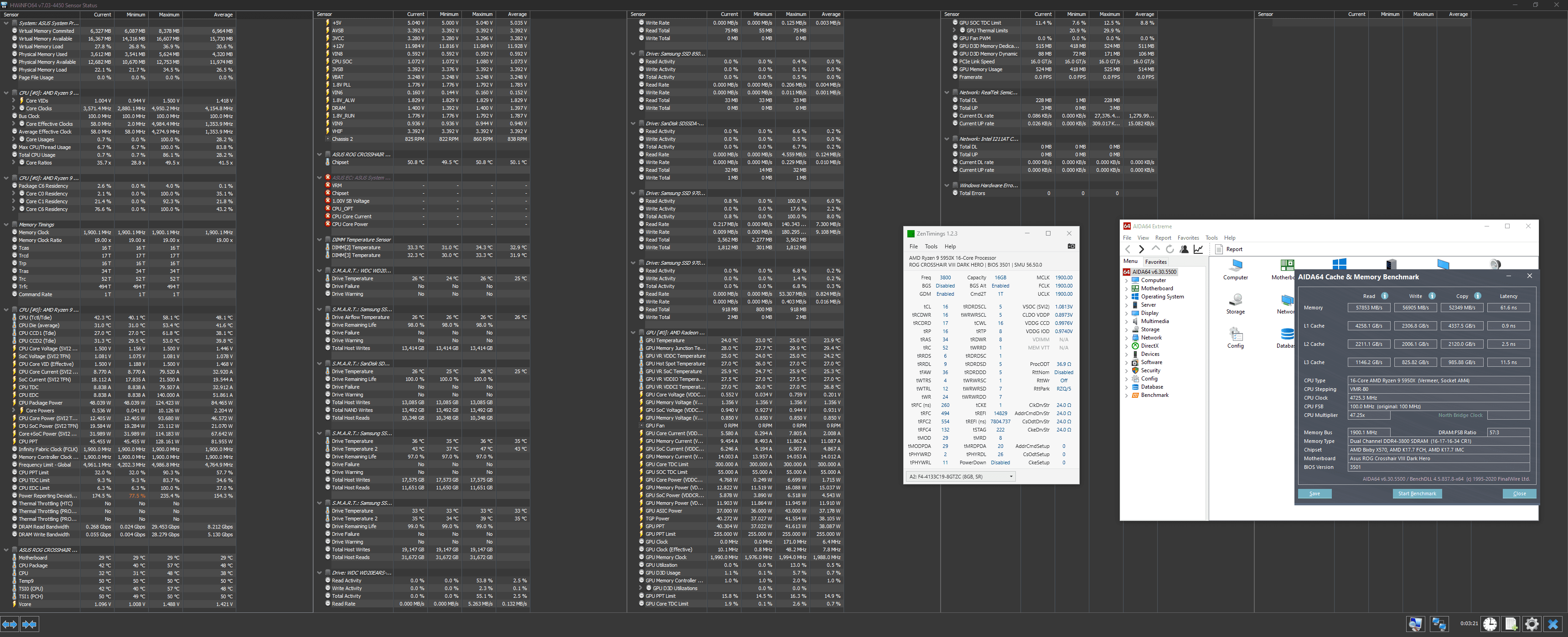Open AIDA64 graph chart toolbar icon
Screen dimensions: 1568x637
point(1198,249)
